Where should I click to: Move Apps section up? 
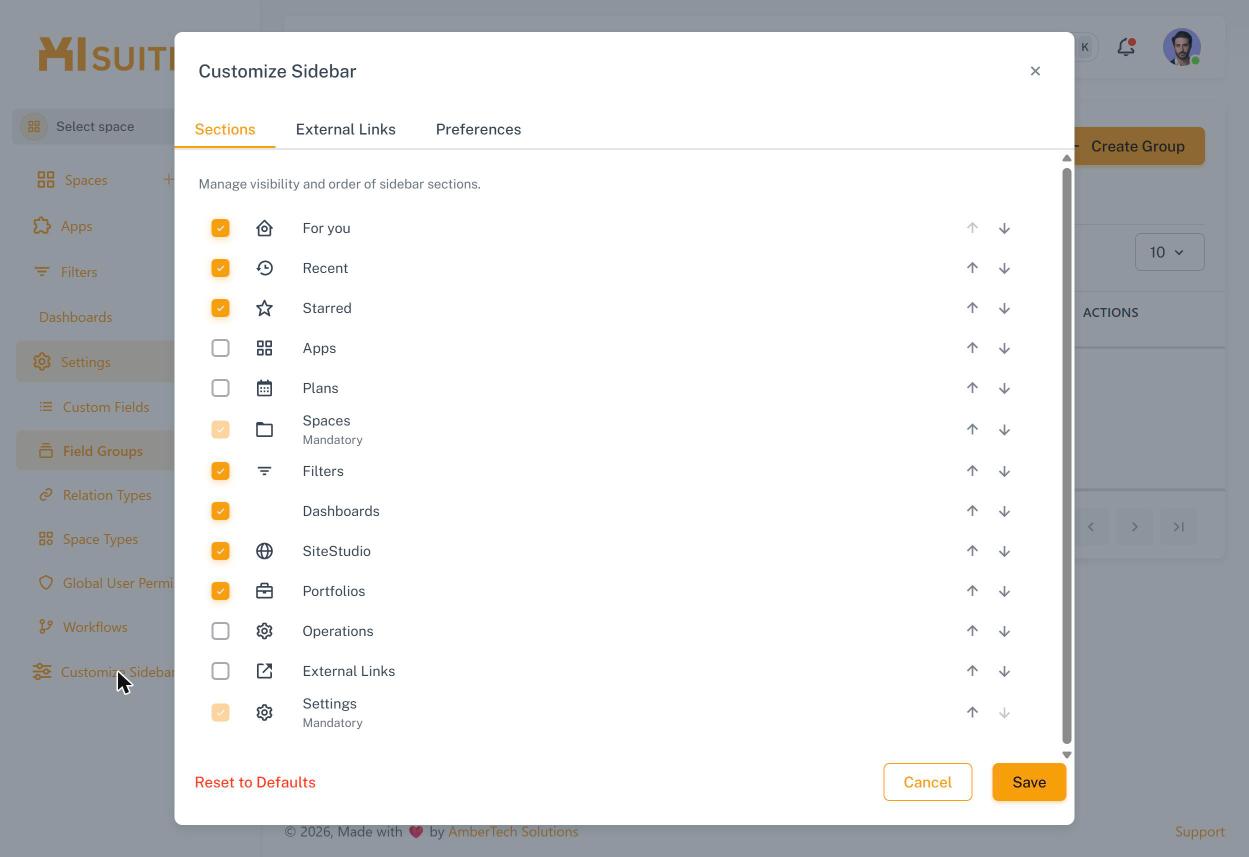pyautogui.click(x=972, y=348)
